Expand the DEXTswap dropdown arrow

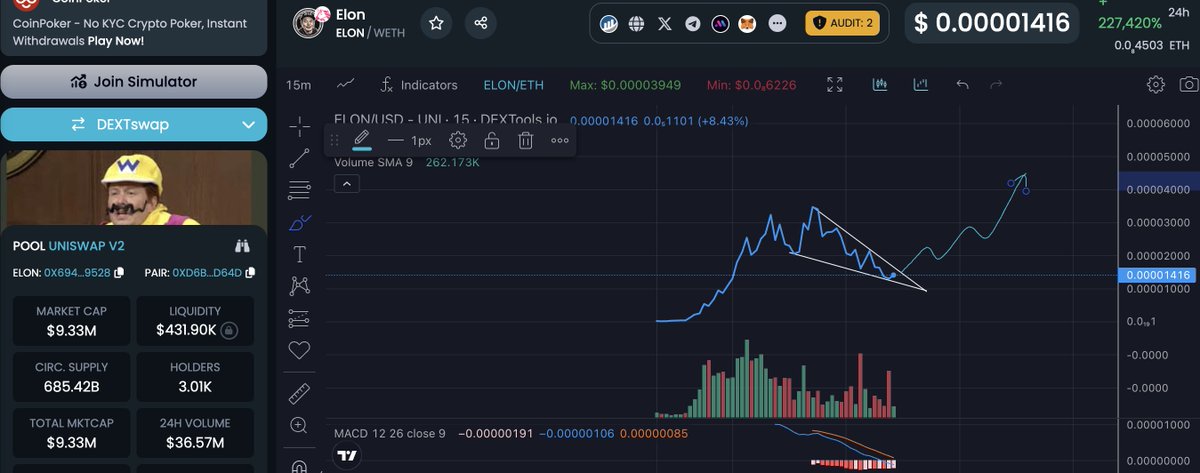coord(249,125)
